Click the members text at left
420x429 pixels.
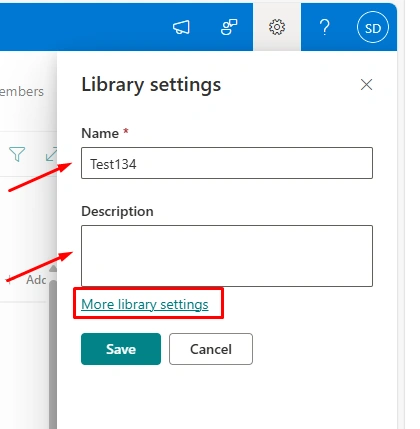[x=22, y=91]
